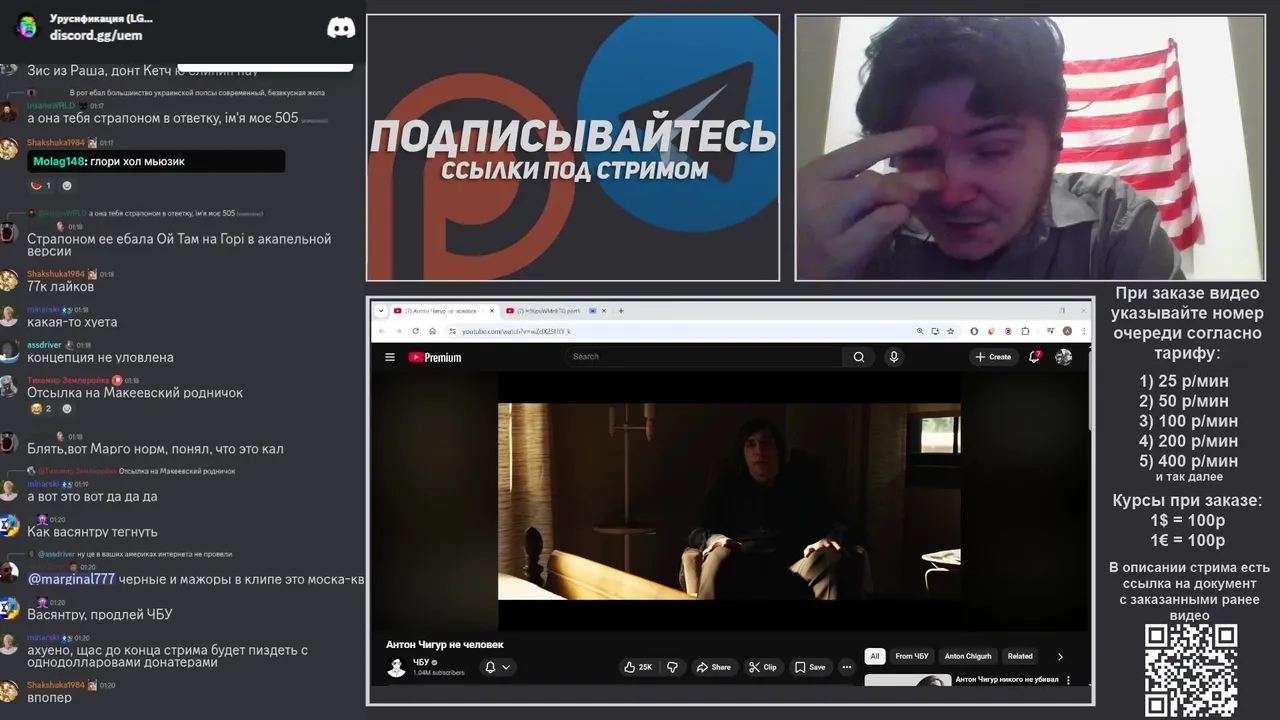Share the video
1280x720 pixels.
(714, 667)
